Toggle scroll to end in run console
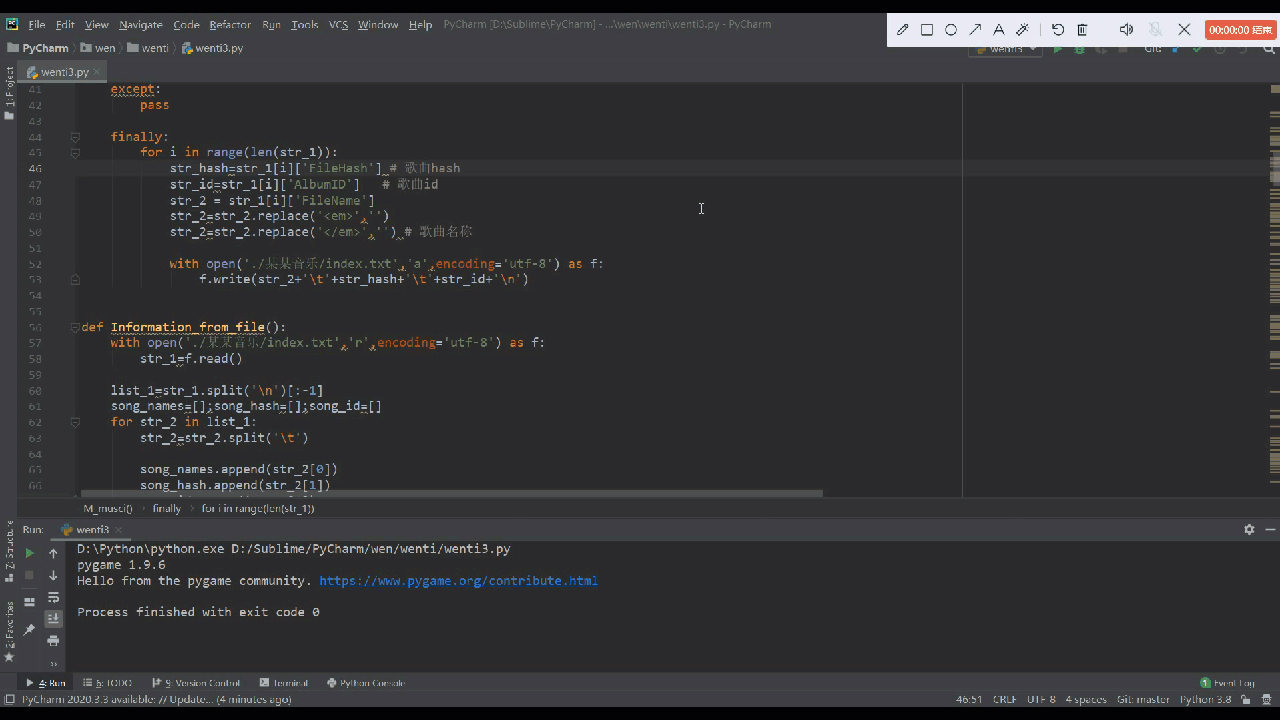 pyautogui.click(x=53, y=619)
